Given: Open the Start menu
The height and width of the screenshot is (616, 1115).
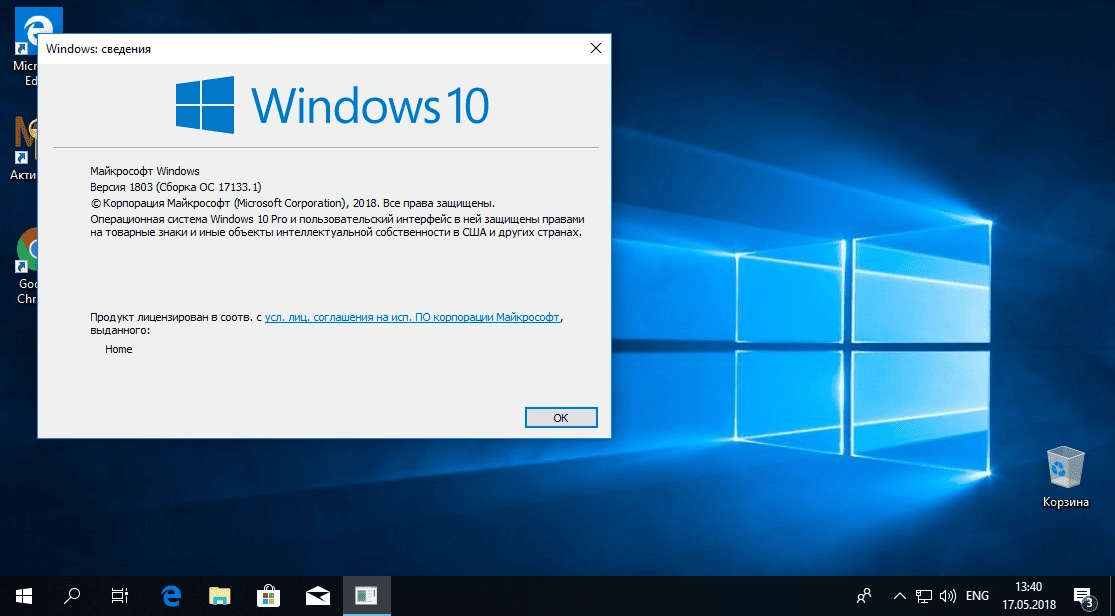Looking at the screenshot, I should 24,596.
